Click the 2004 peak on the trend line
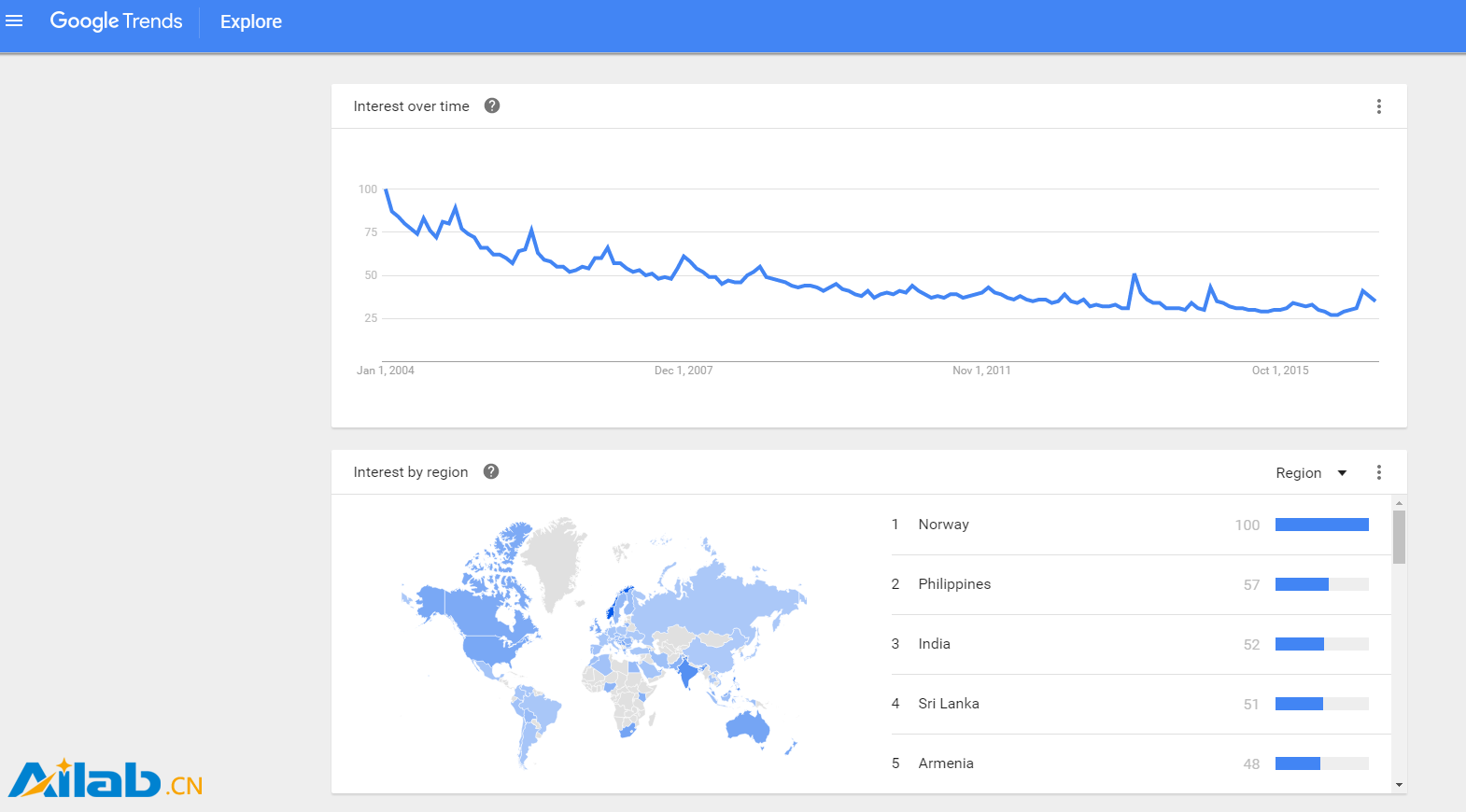Screen dimensions: 1466x812 pos(386,189)
